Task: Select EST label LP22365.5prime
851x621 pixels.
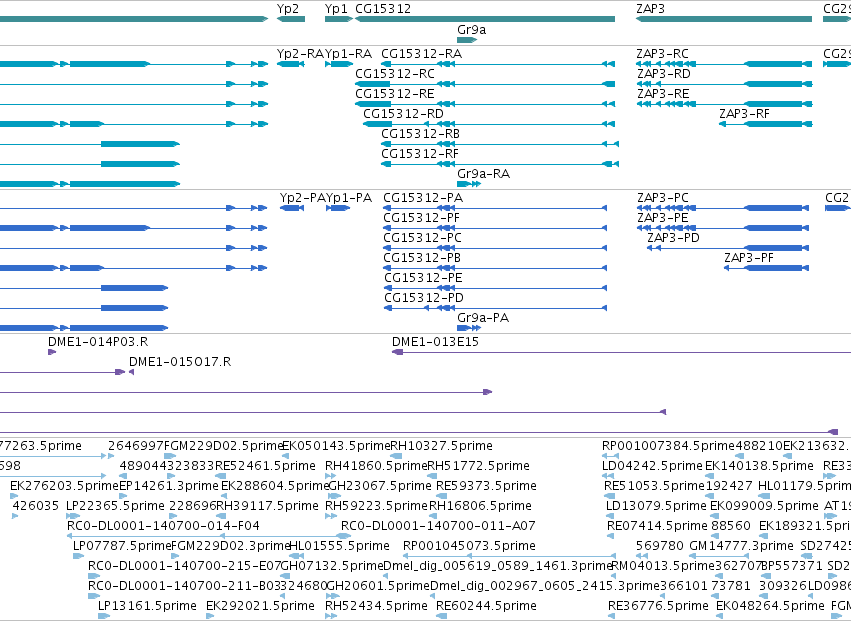Action: tap(115, 505)
